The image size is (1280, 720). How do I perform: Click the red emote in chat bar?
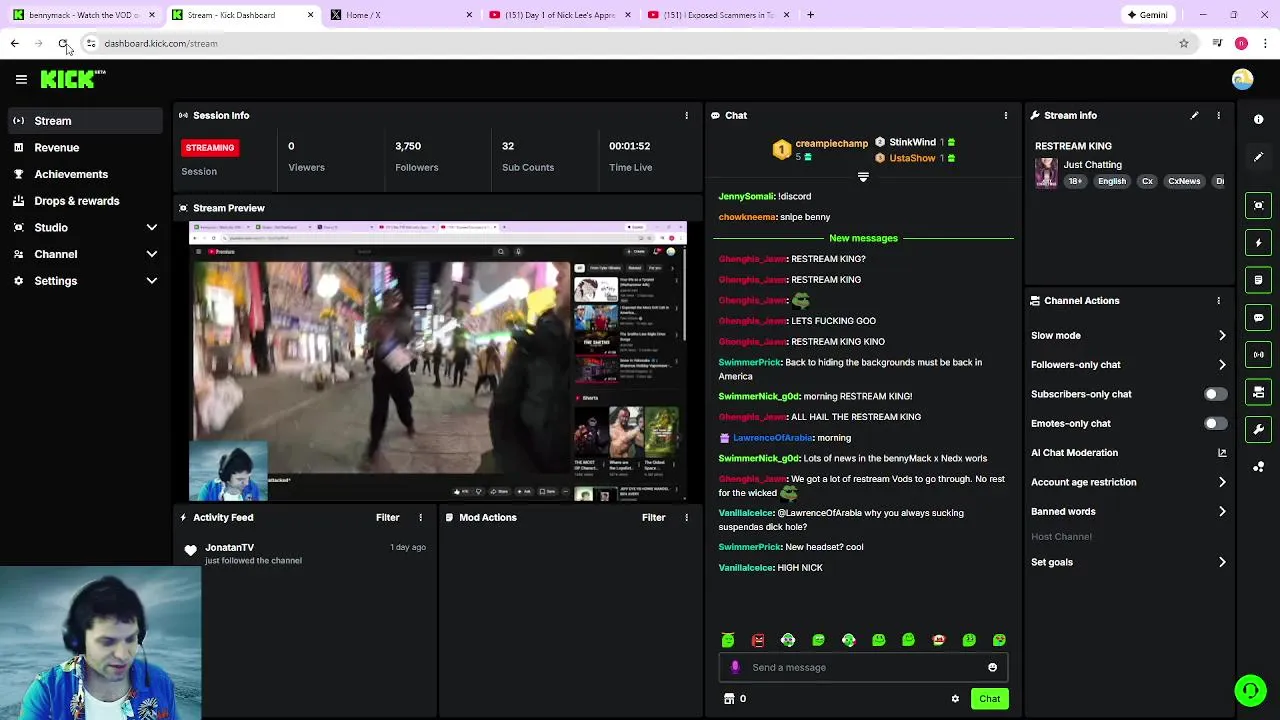[x=758, y=640]
